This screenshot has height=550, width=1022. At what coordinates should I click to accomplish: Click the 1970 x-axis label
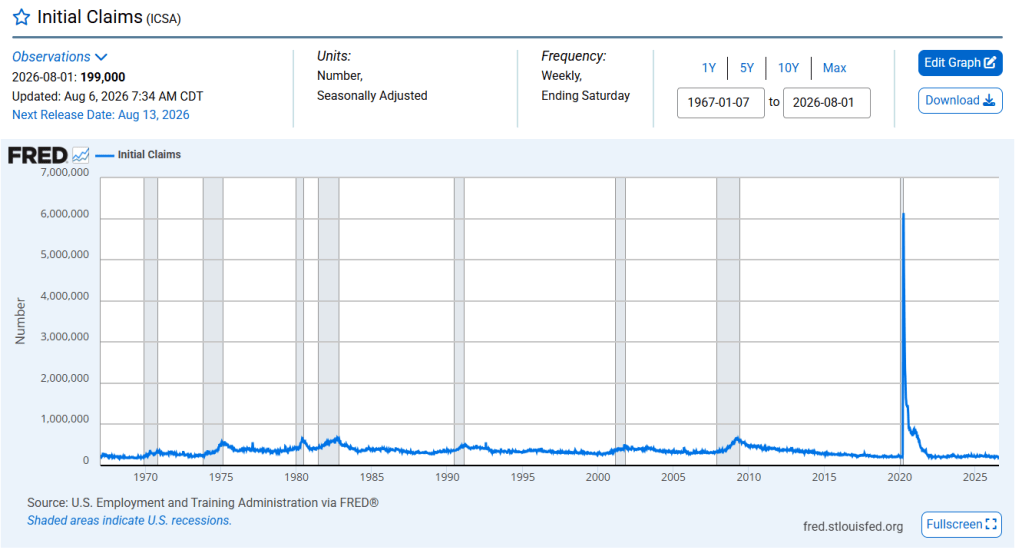(x=145, y=477)
